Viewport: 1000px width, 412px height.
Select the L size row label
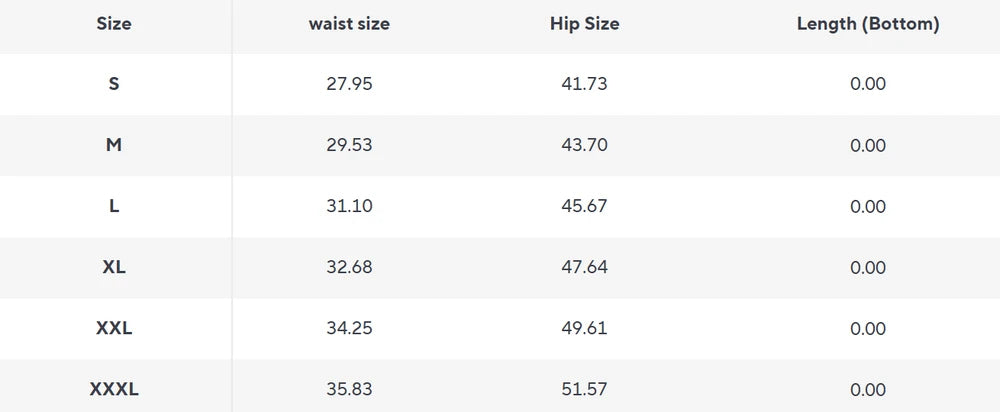[114, 207]
